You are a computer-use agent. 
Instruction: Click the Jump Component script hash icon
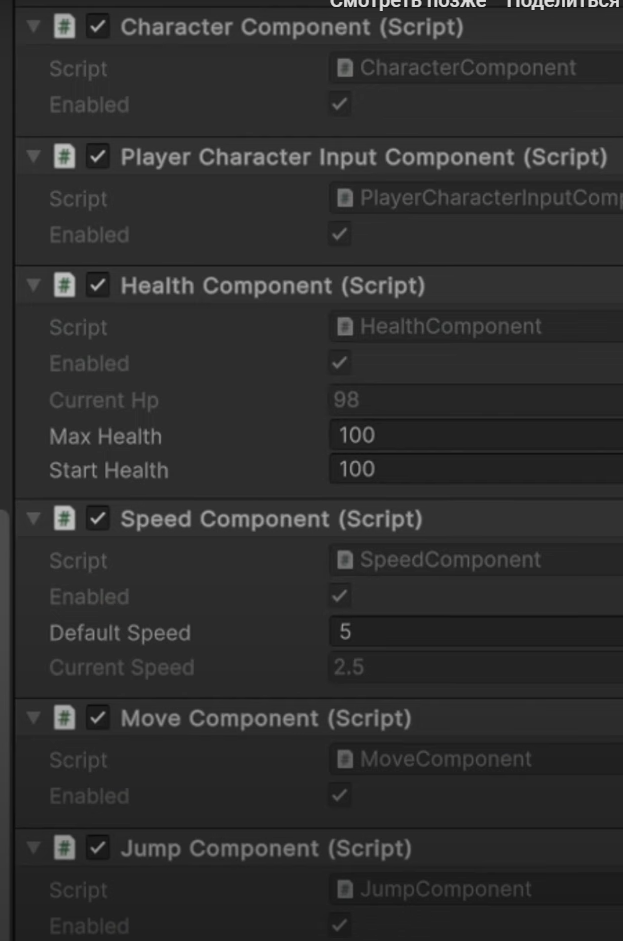click(x=65, y=848)
